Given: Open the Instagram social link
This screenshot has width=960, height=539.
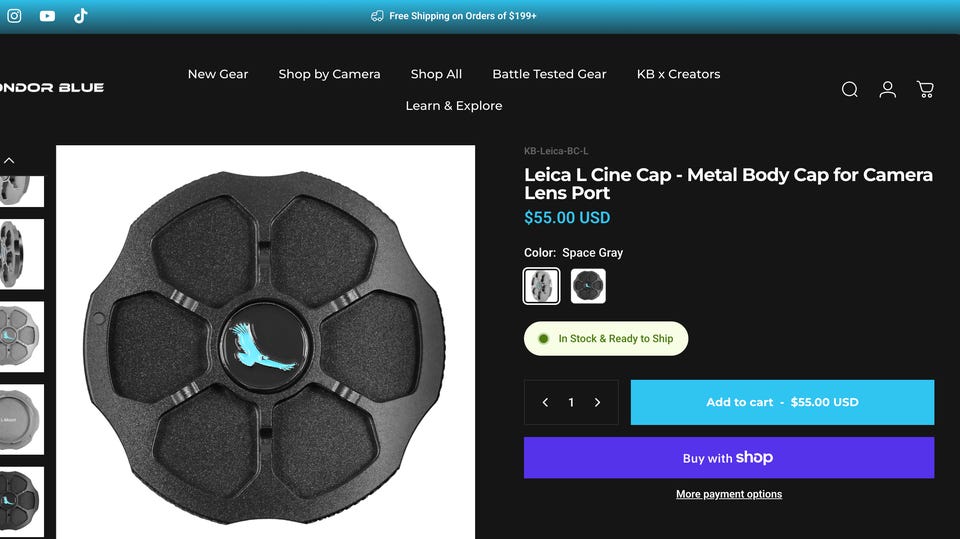Looking at the screenshot, I should coord(14,16).
